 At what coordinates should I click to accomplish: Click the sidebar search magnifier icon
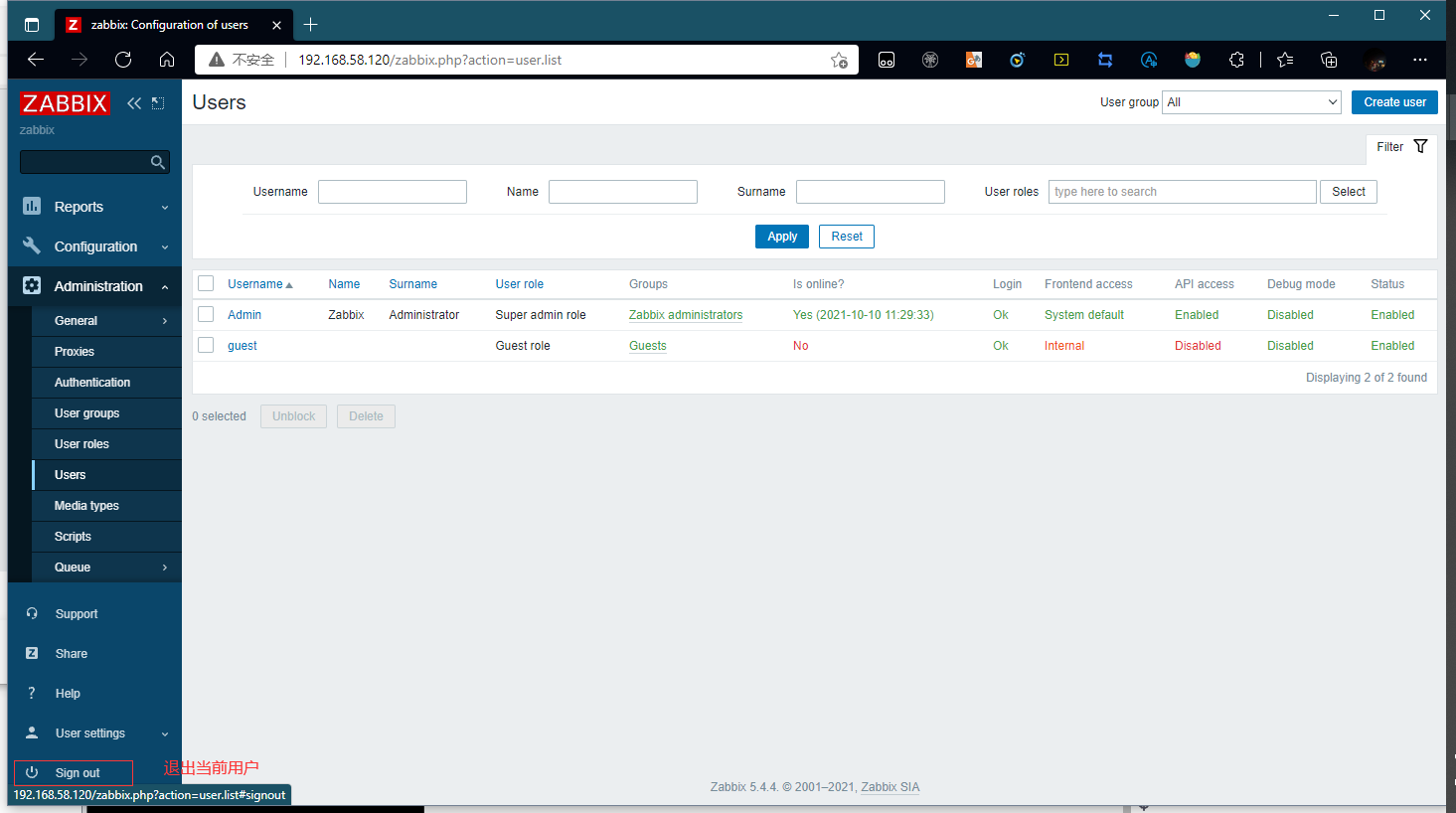click(157, 162)
